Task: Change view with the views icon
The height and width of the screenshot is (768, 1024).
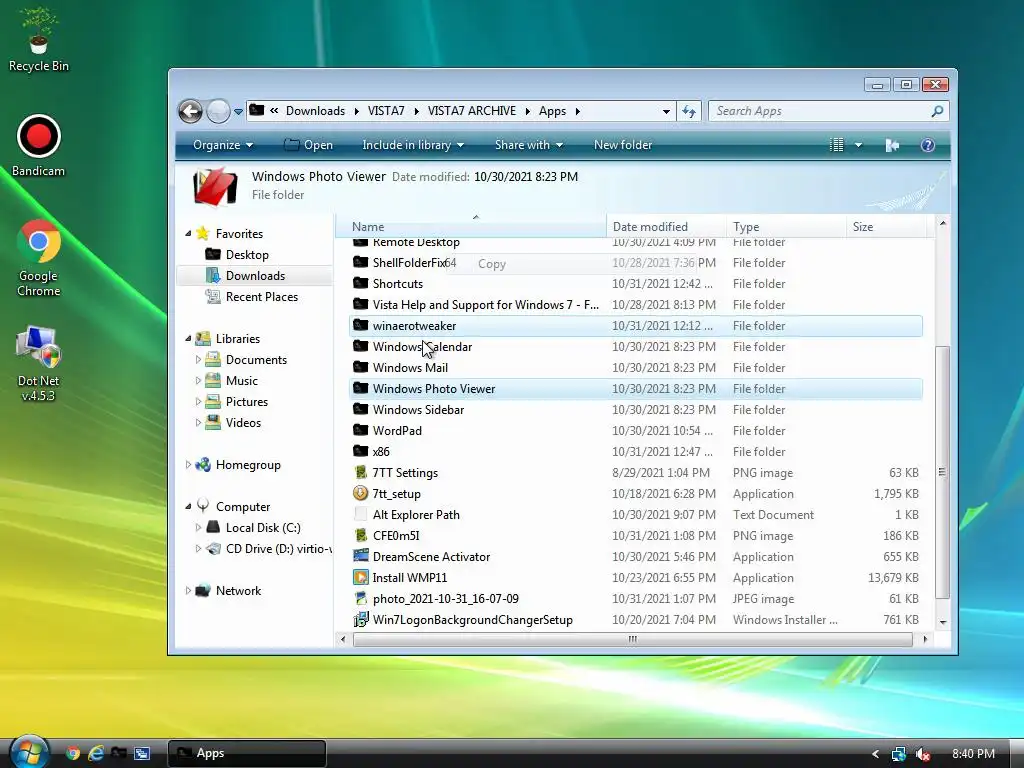Action: (x=837, y=145)
